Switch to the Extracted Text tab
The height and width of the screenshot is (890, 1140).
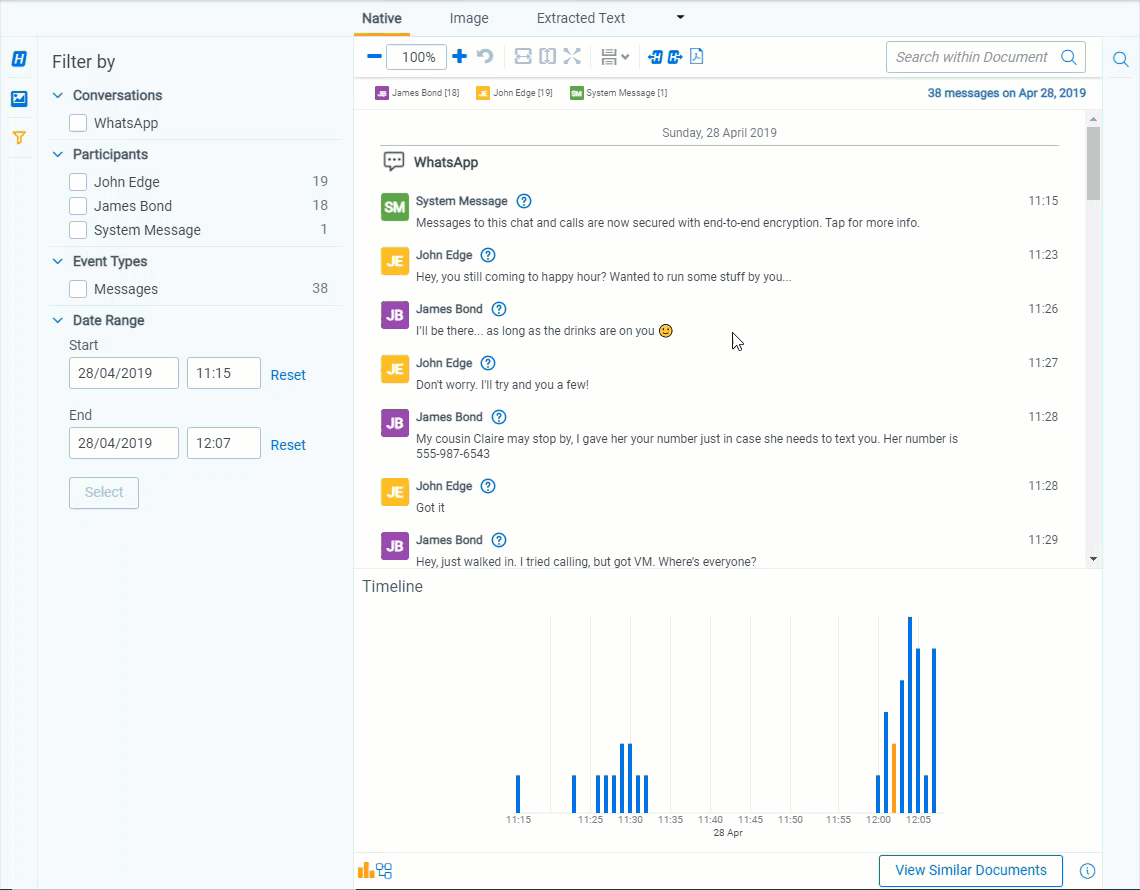click(581, 18)
